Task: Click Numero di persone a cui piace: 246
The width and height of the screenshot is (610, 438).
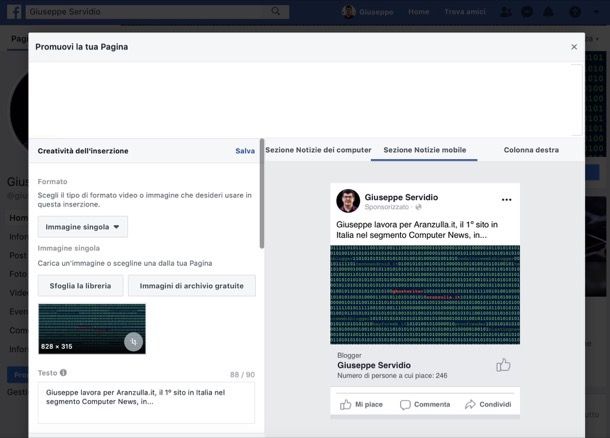Action: (x=392, y=376)
